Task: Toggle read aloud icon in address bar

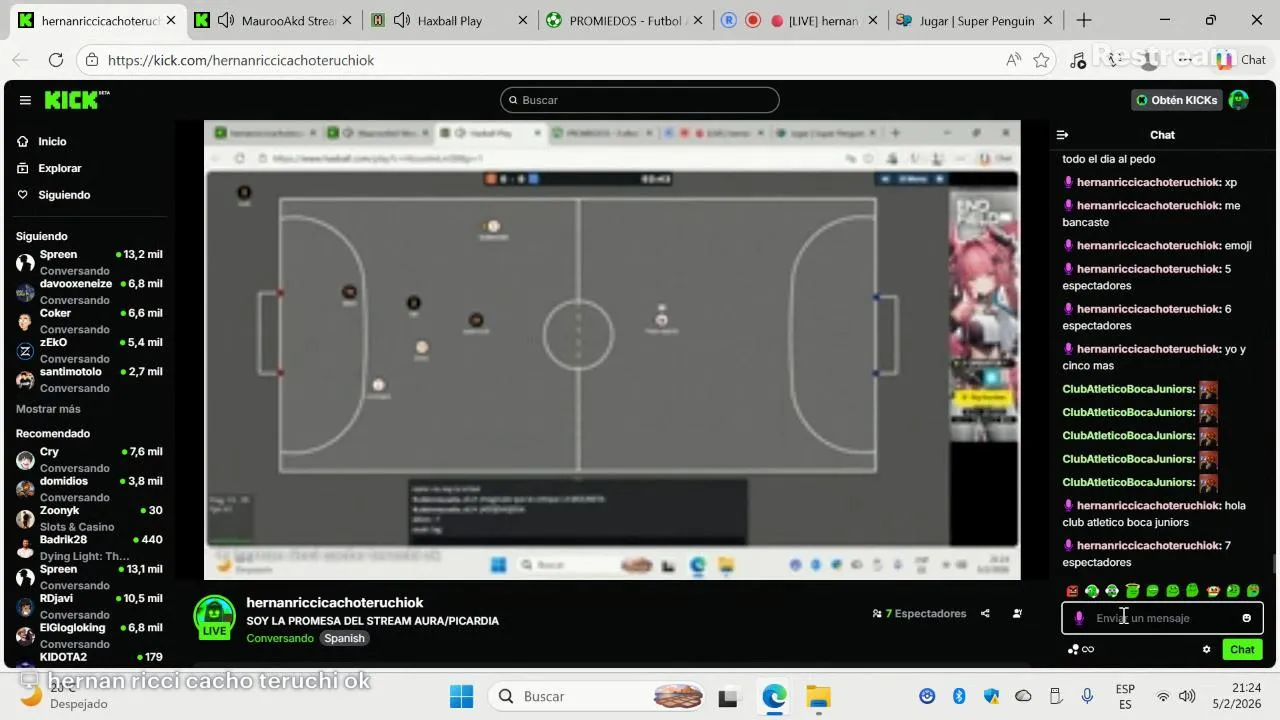Action: (1014, 60)
